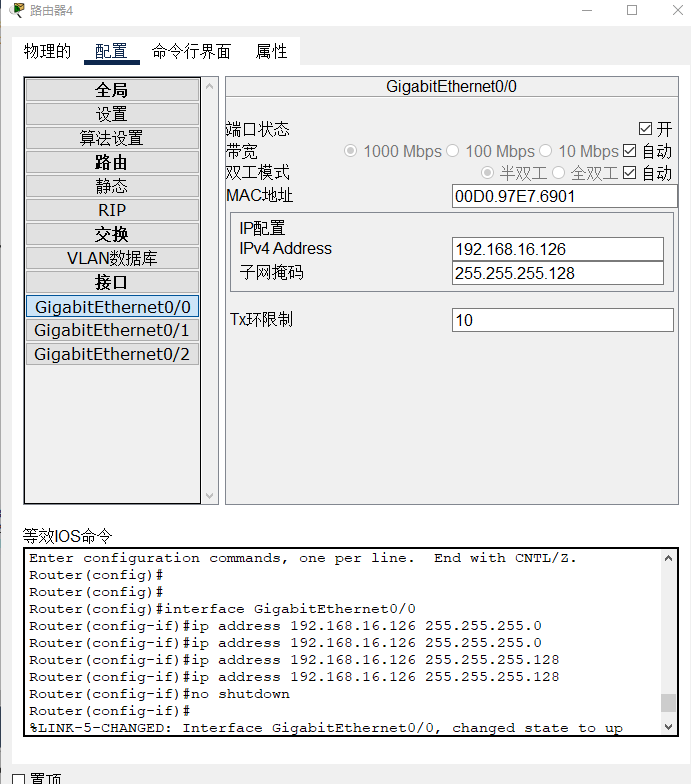Click the 接口 section header
This screenshot has width=691, height=784.
click(x=112, y=282)
